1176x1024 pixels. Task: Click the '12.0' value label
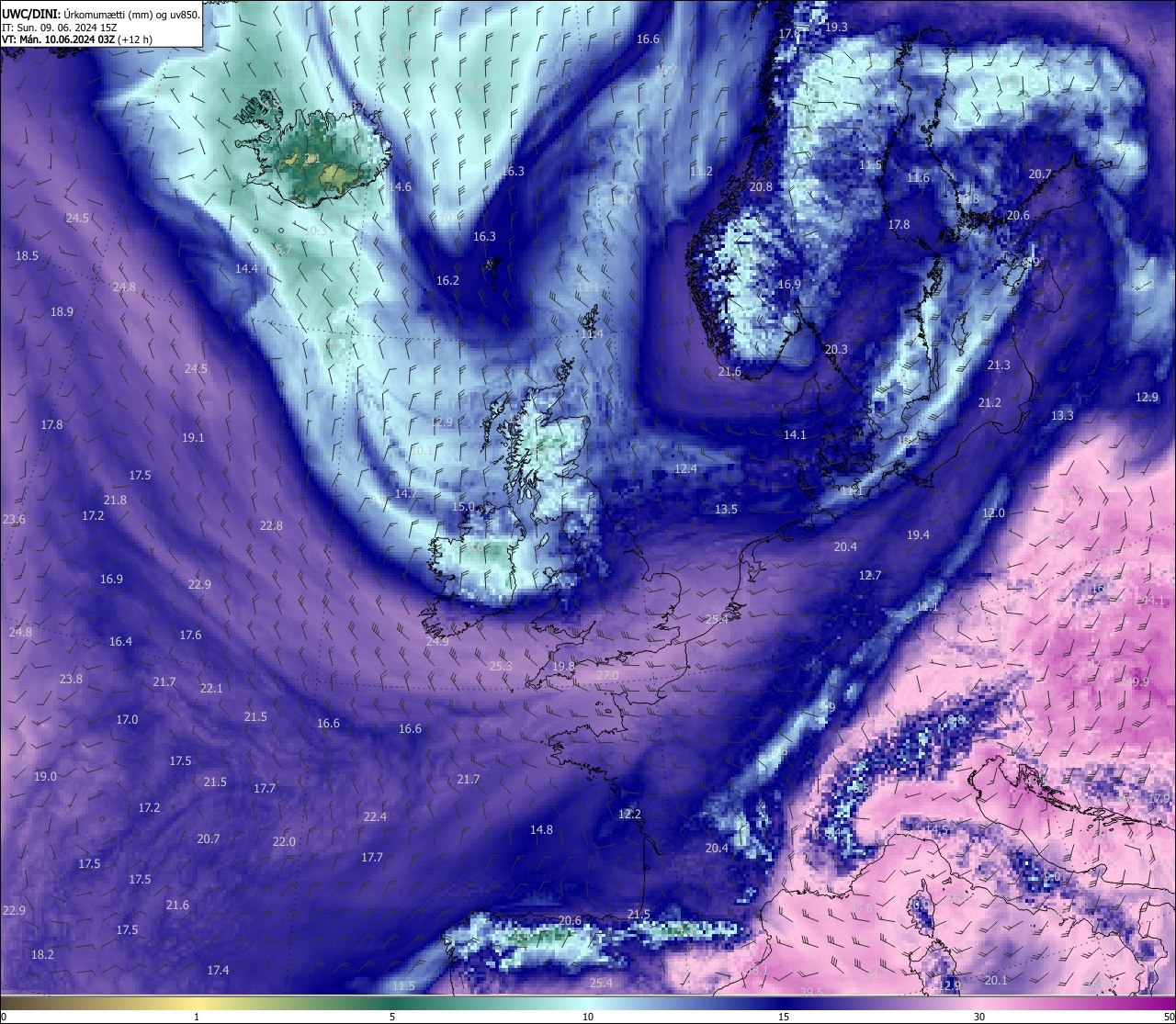pos(993,512)
